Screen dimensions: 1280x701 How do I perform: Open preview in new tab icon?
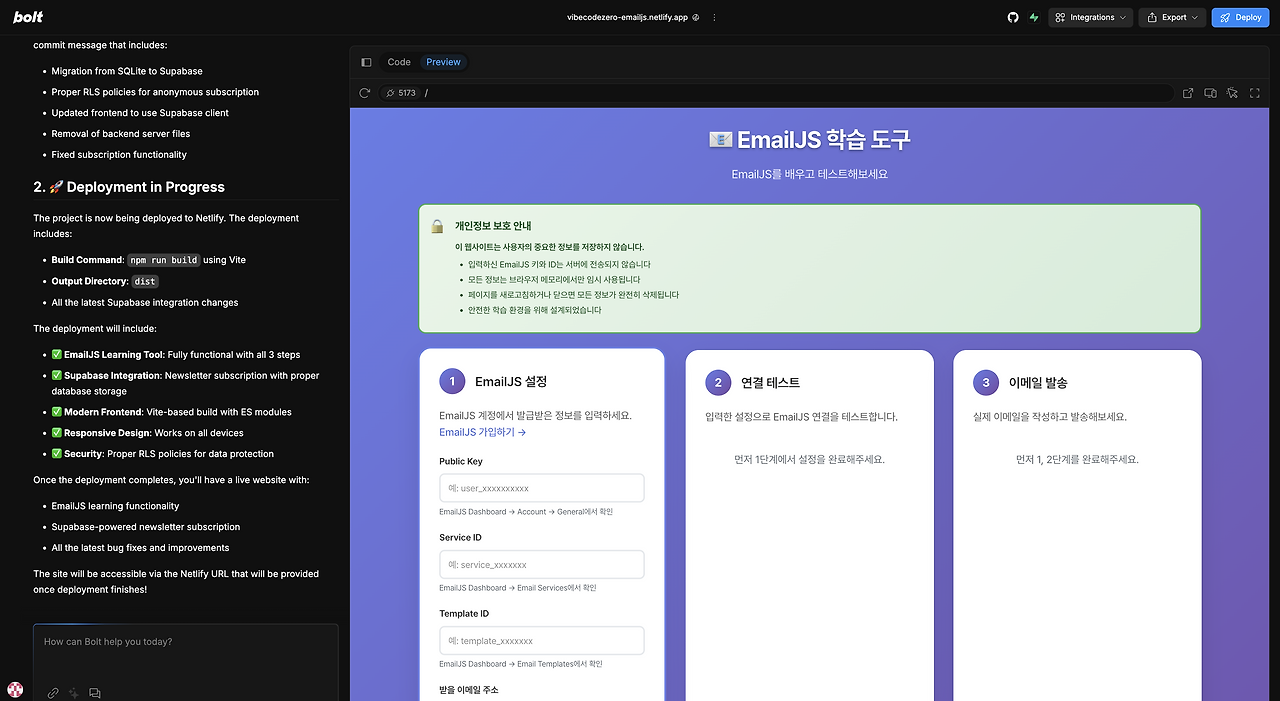tap(1188, 93)
